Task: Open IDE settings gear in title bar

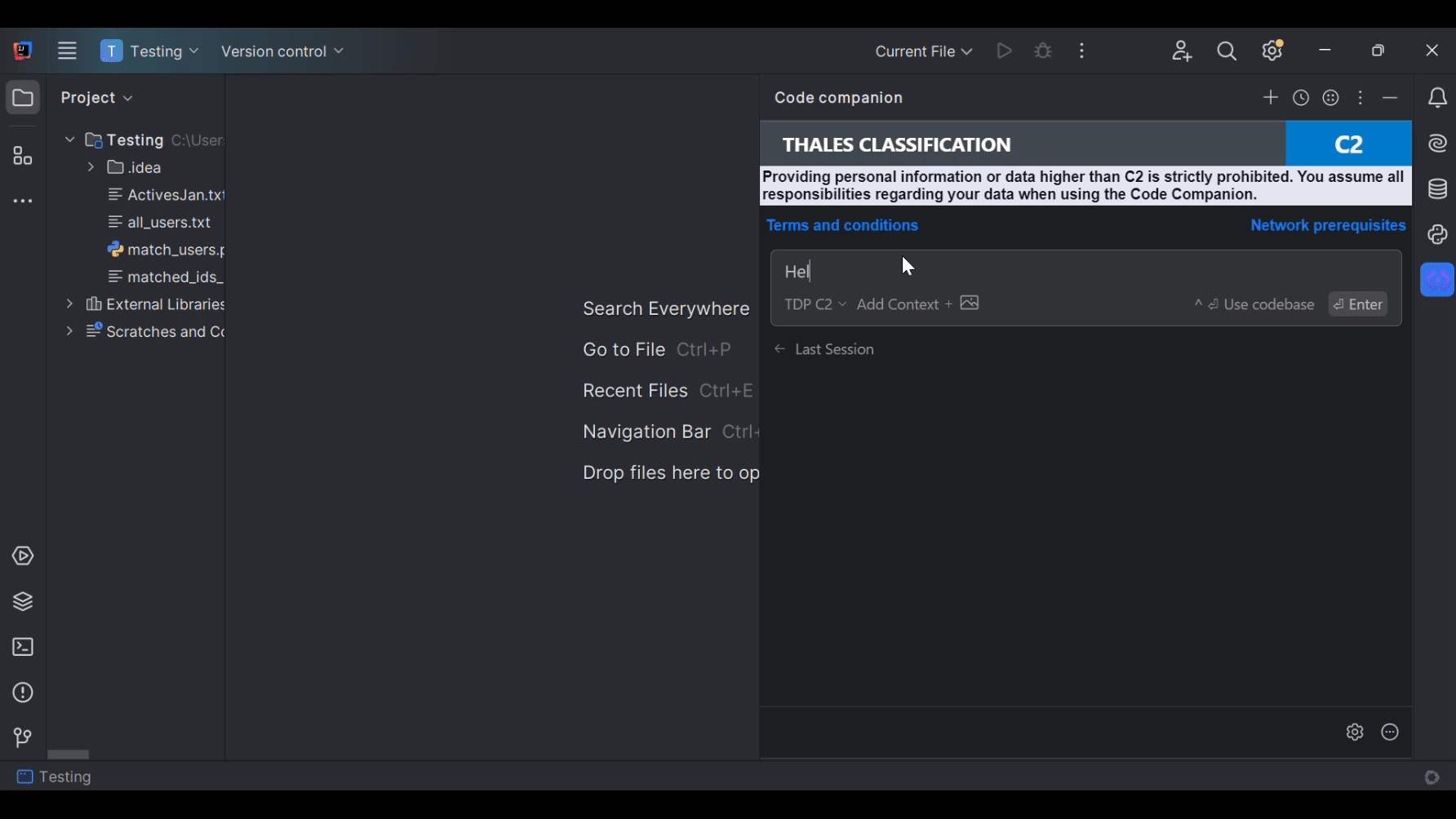Action: coord(1273,51)
